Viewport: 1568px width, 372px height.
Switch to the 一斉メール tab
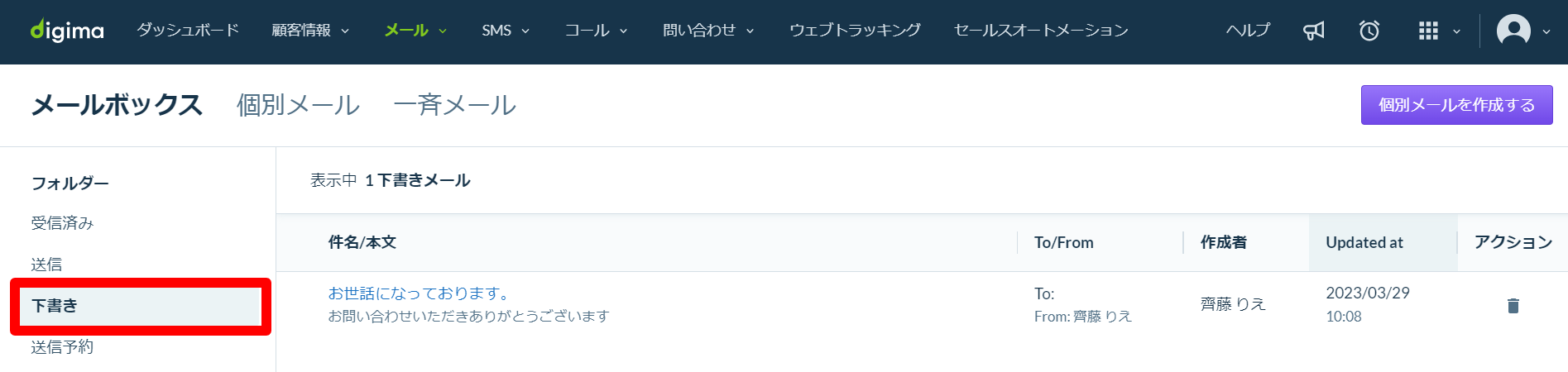coord(455,105)
